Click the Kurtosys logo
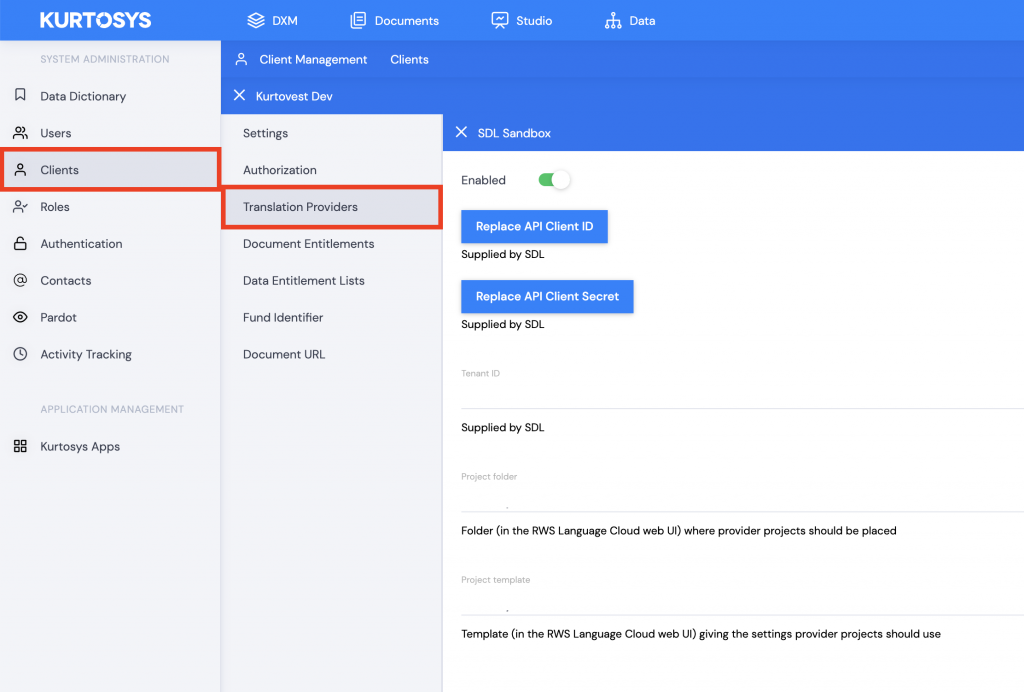The height and width of the screenshot is (692, 1024). 95,20
